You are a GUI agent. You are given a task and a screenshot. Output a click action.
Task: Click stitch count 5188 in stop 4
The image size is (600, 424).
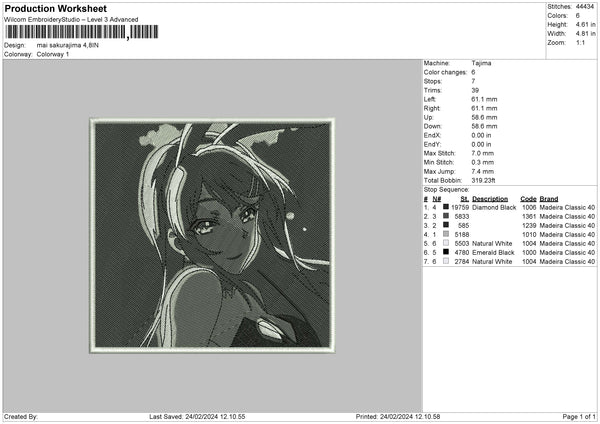[x=462, y=235]
